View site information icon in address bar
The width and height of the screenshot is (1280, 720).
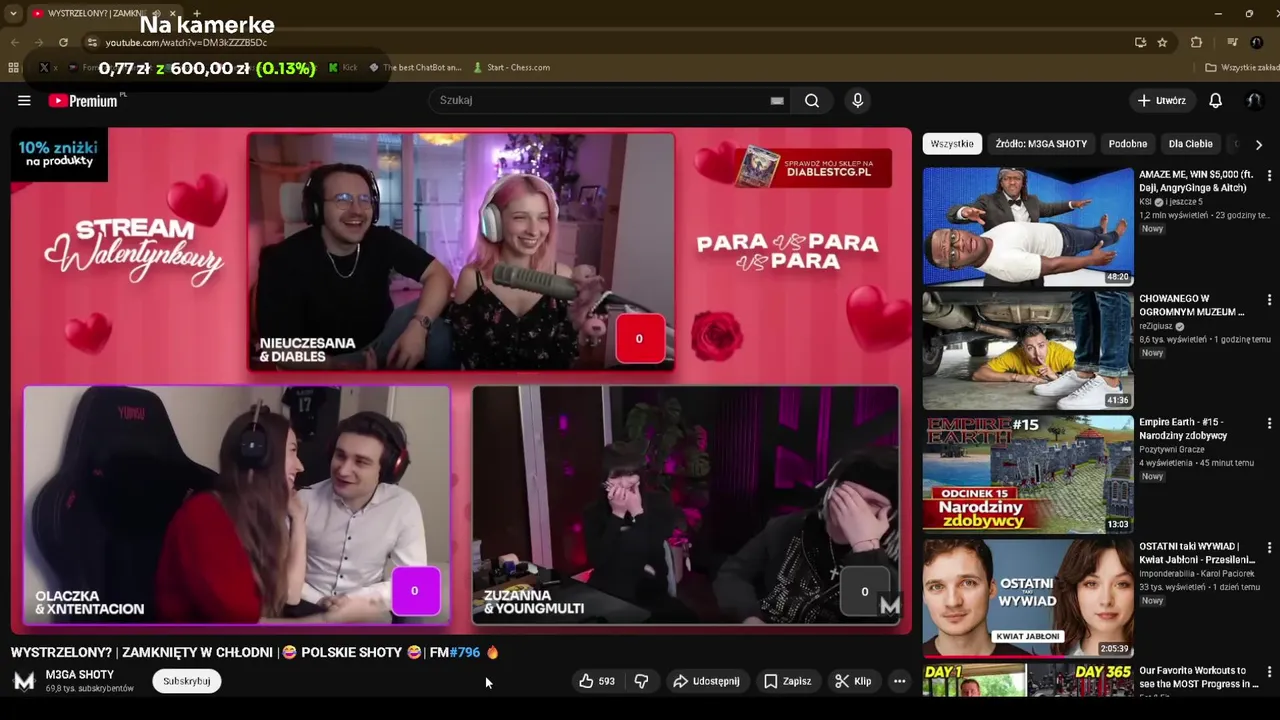pyautogui.click(x=92, y=42)
